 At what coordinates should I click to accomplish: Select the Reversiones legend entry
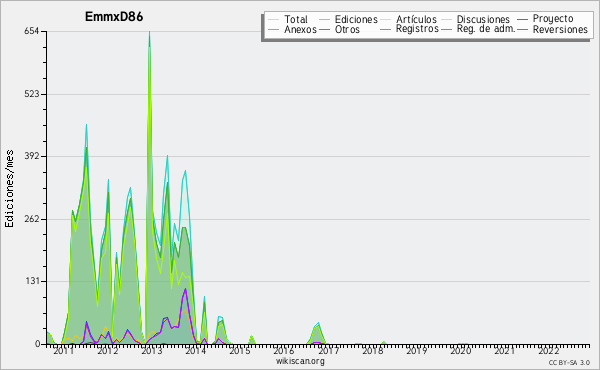tap(552, 29)
